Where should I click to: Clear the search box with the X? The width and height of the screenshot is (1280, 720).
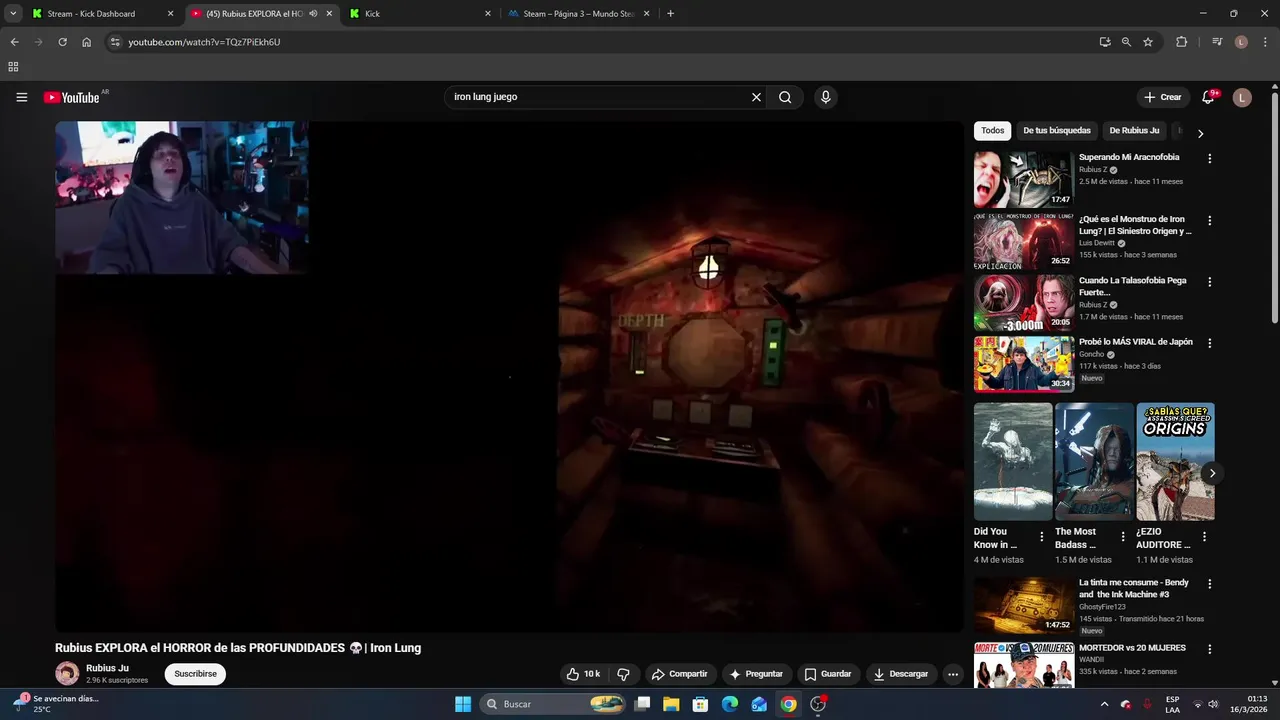point(756,97)
